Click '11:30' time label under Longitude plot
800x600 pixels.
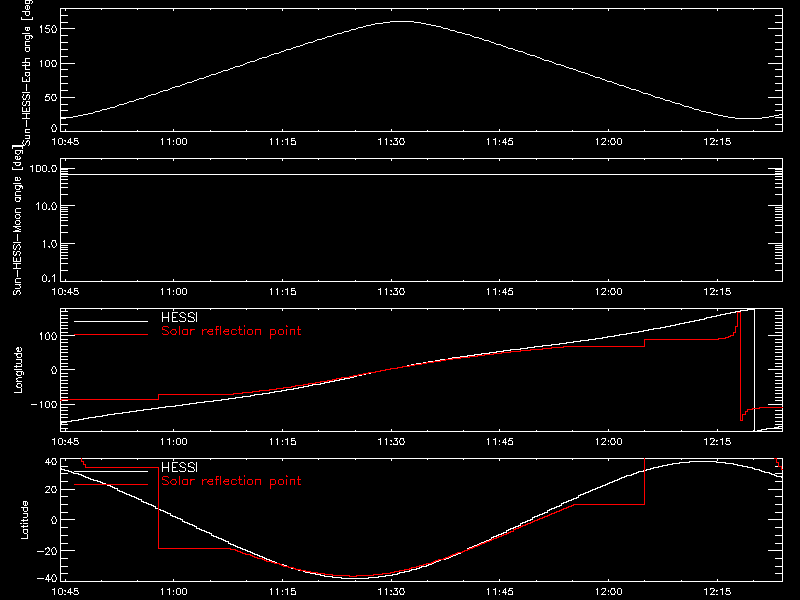[391, 442]
